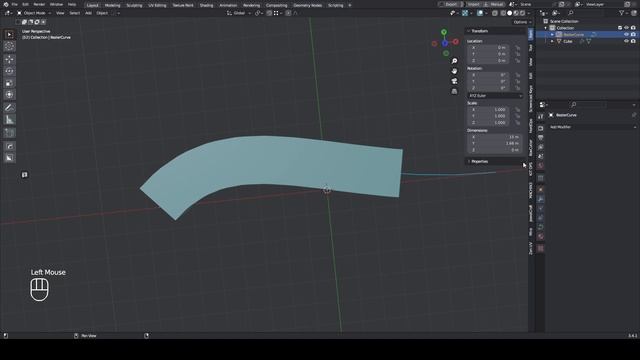Expand the BezierCurve outliner item
Viewport: 640px width, 360px height.
(552, 35)
